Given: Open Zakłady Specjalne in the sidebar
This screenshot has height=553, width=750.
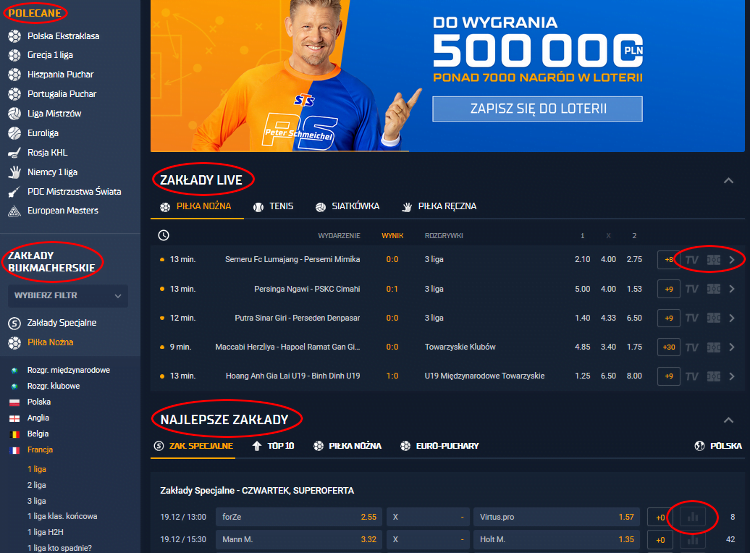Looking at the screenshot, I should (x=62, y=323).
